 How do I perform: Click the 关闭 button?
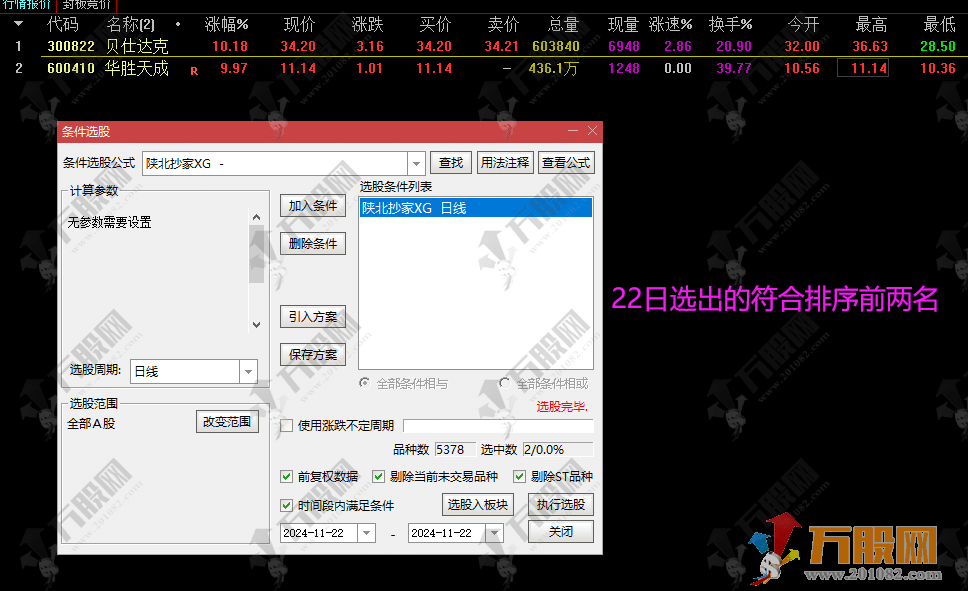[561, 532]
